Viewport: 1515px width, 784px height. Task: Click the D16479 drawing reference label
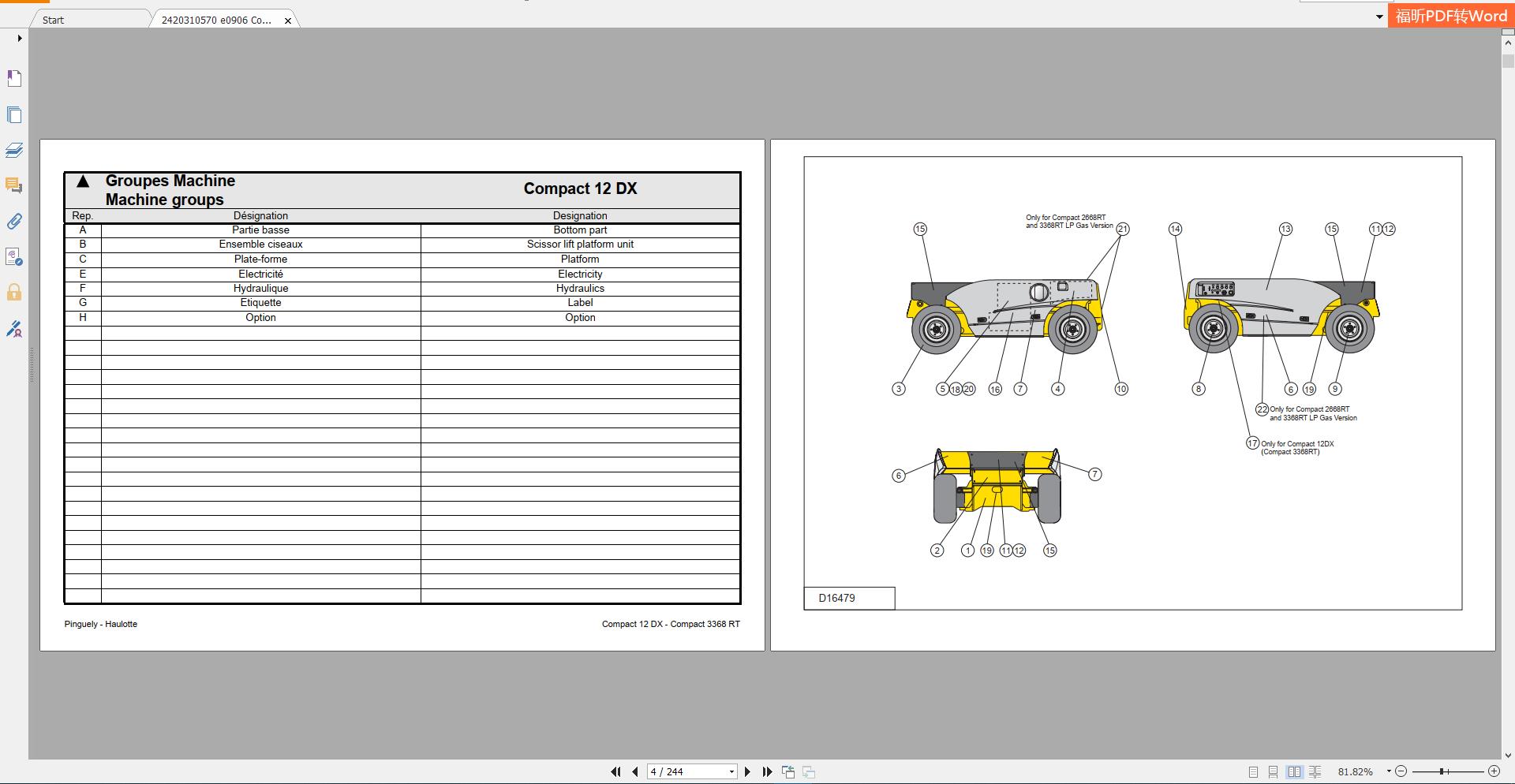(x=836, y=598)
